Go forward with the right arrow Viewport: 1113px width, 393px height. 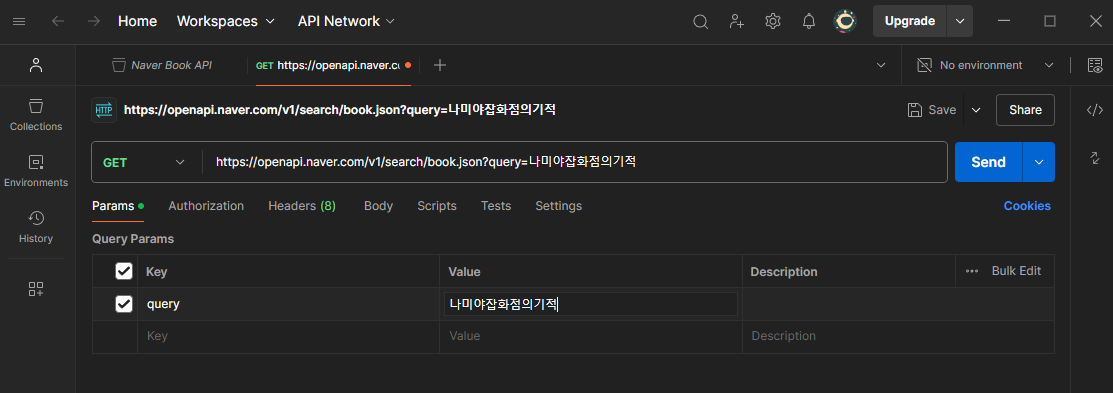(94, 21)
